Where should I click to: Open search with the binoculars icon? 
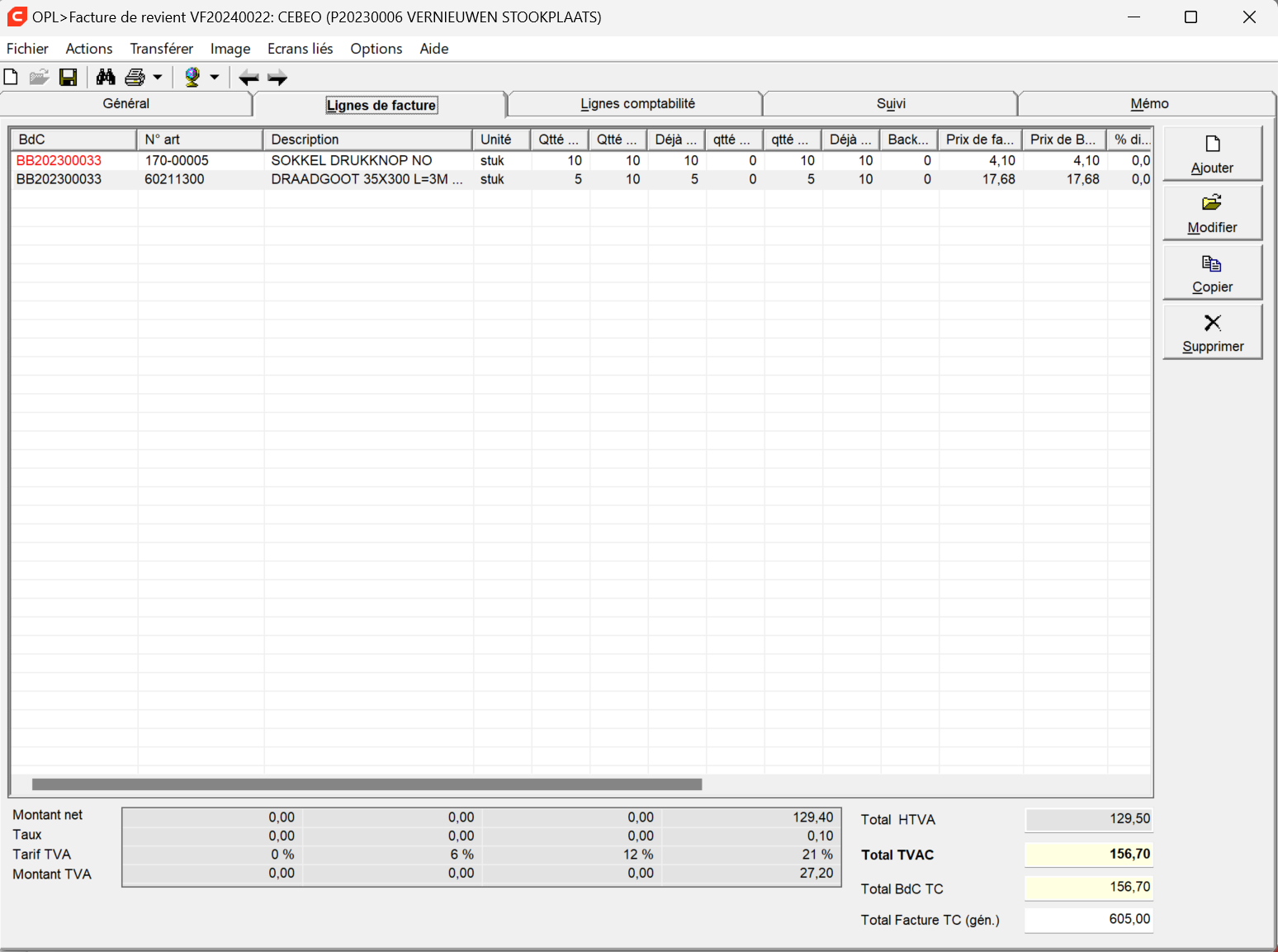point(106,78)
